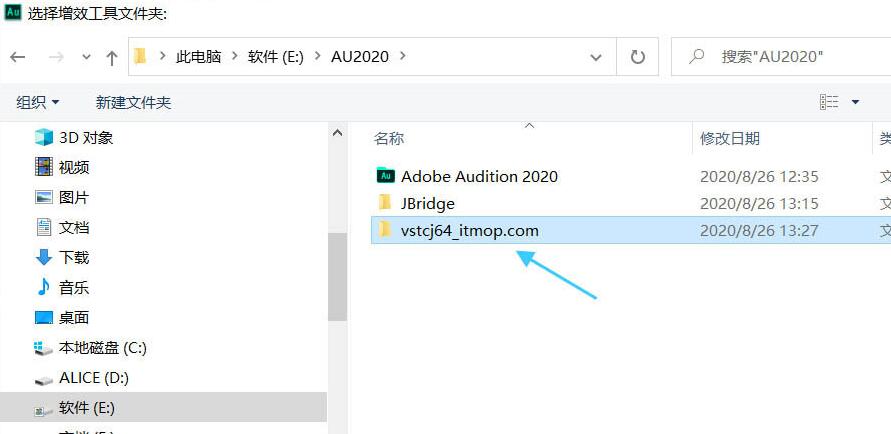Click the Up one level arrow
This screenshot has height=434, width=891.
112,57
